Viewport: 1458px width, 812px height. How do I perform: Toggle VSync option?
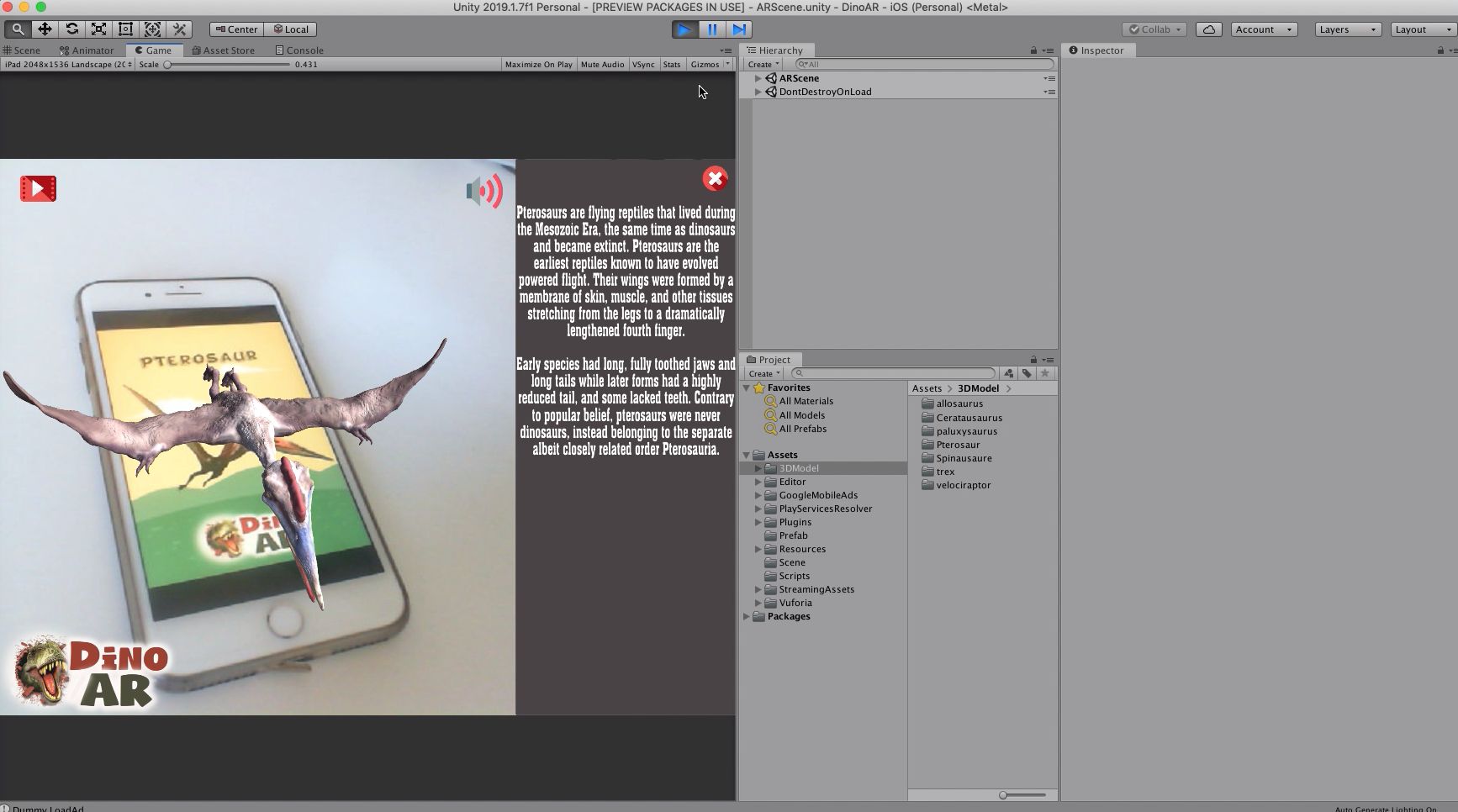tap(643, 65)
